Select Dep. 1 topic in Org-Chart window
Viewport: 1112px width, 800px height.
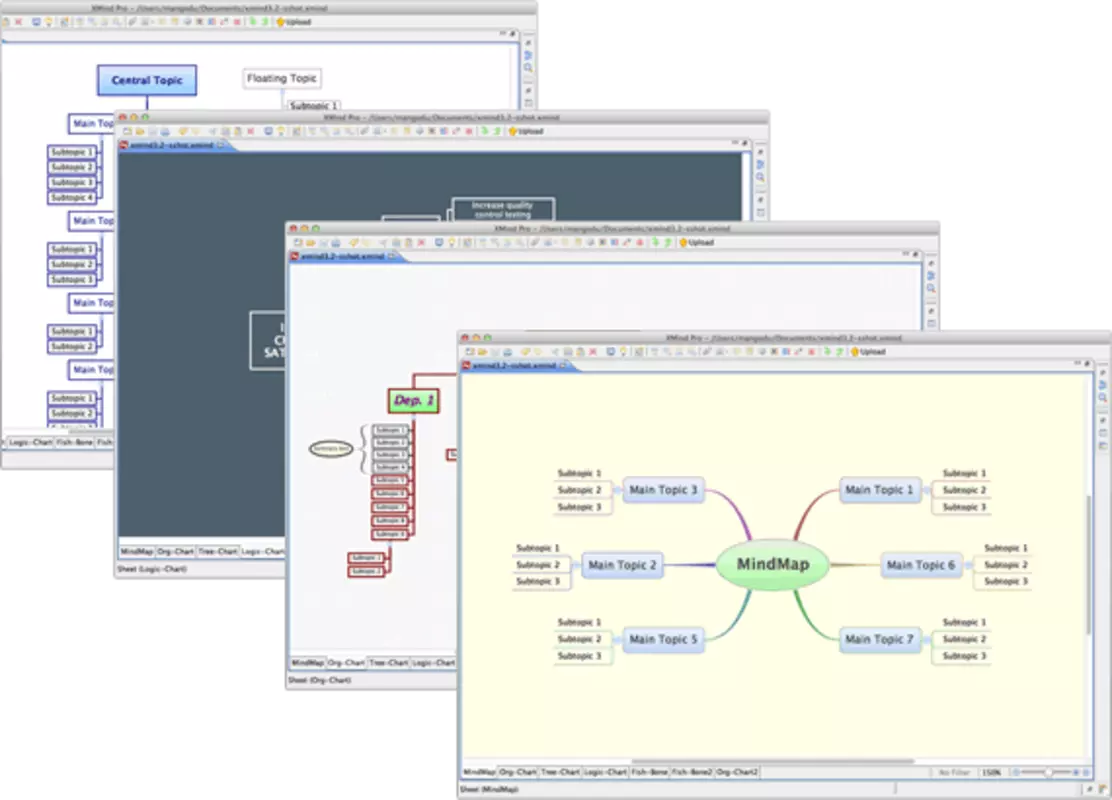(413, 401)
